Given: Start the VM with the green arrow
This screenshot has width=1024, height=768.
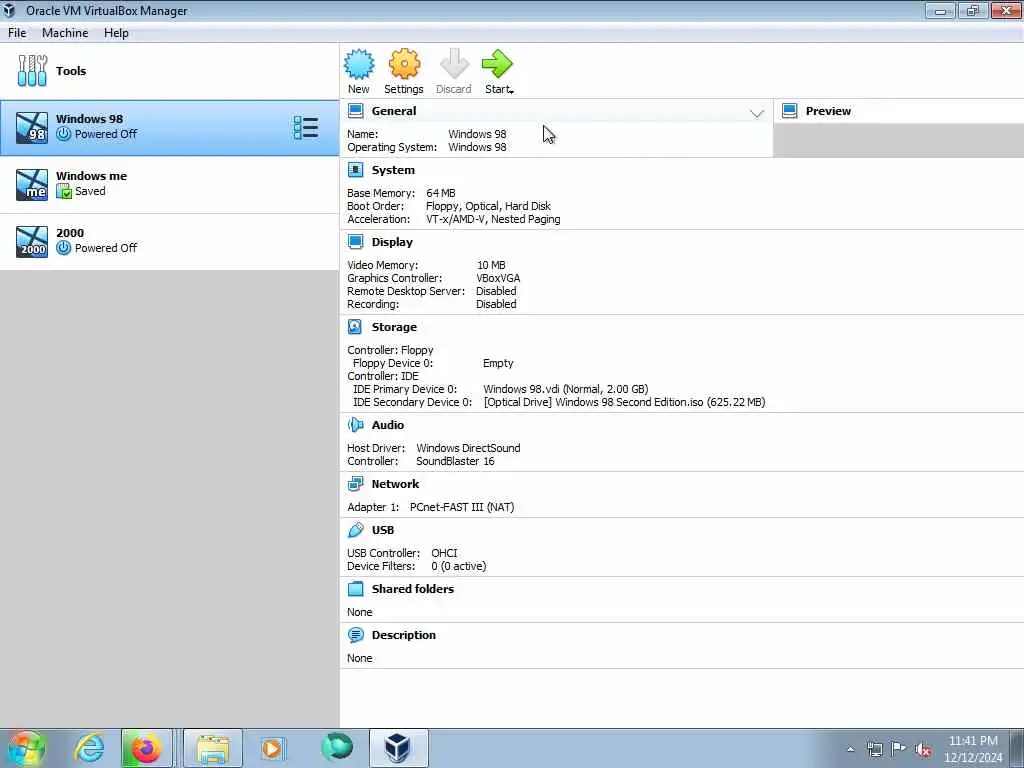Looking at the screenshot, I should (498, 64).
